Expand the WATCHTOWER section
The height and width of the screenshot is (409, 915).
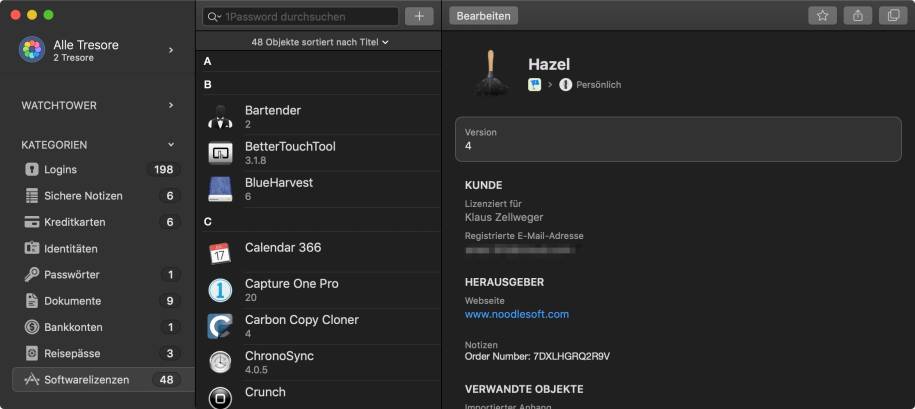pyautogui.click(x=171, y=106)
